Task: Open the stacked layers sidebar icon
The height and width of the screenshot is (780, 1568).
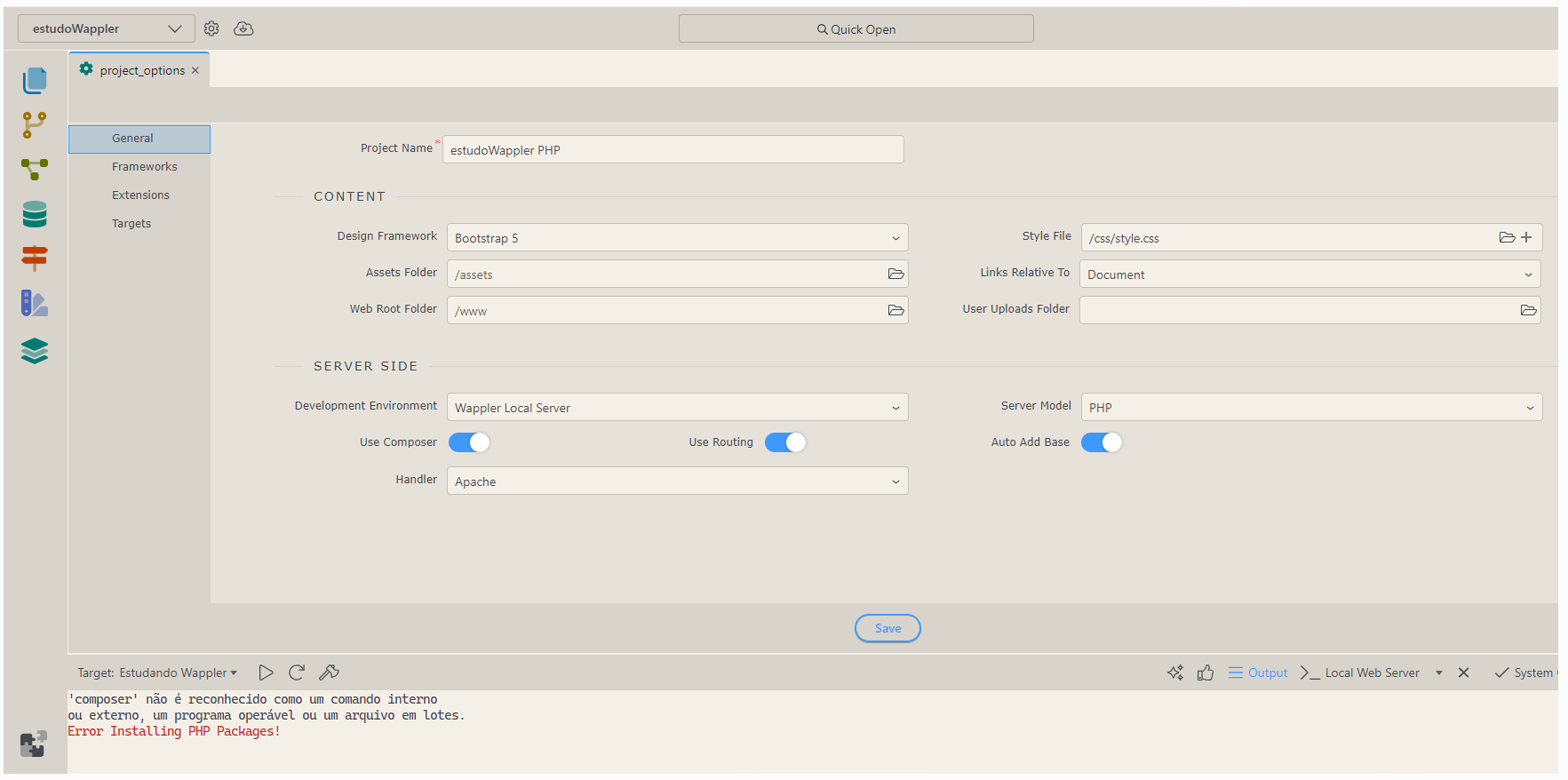Action: (x=35, y=351)
